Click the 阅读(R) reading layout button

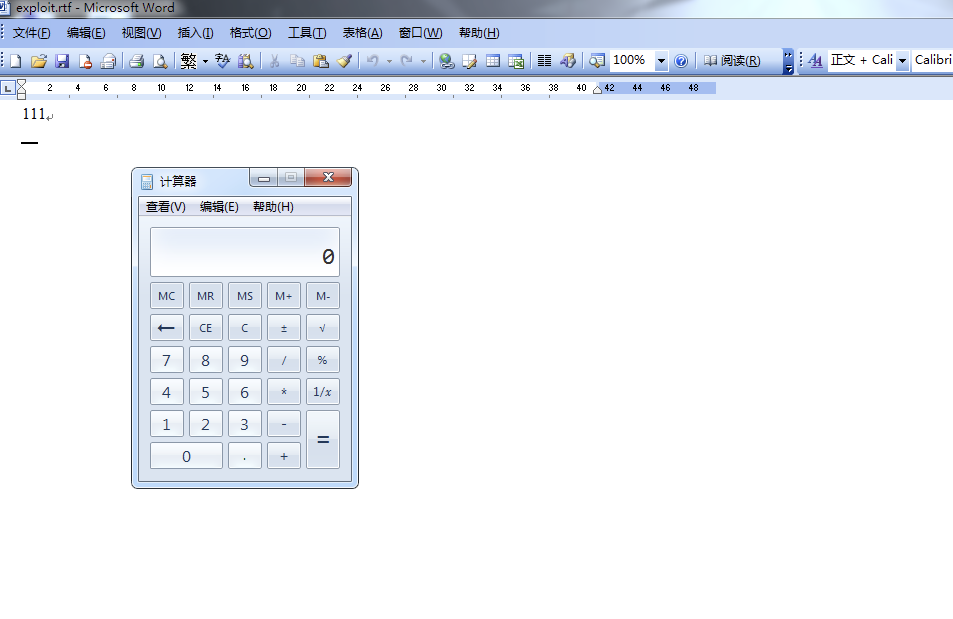tap(732, 61)
